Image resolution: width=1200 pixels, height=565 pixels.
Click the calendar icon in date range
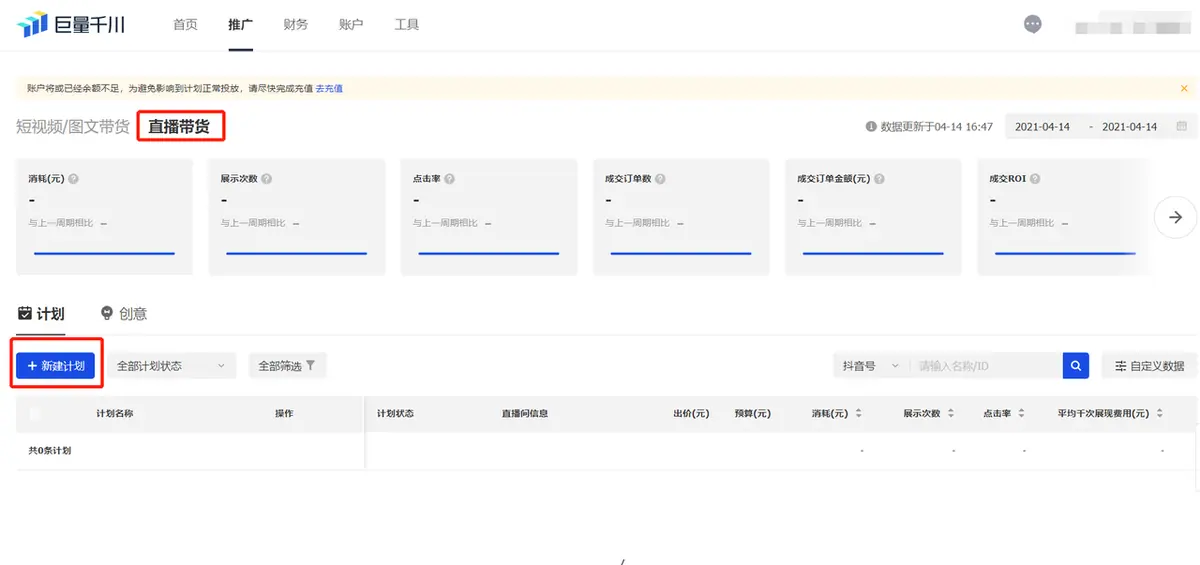pos(1182,127)
